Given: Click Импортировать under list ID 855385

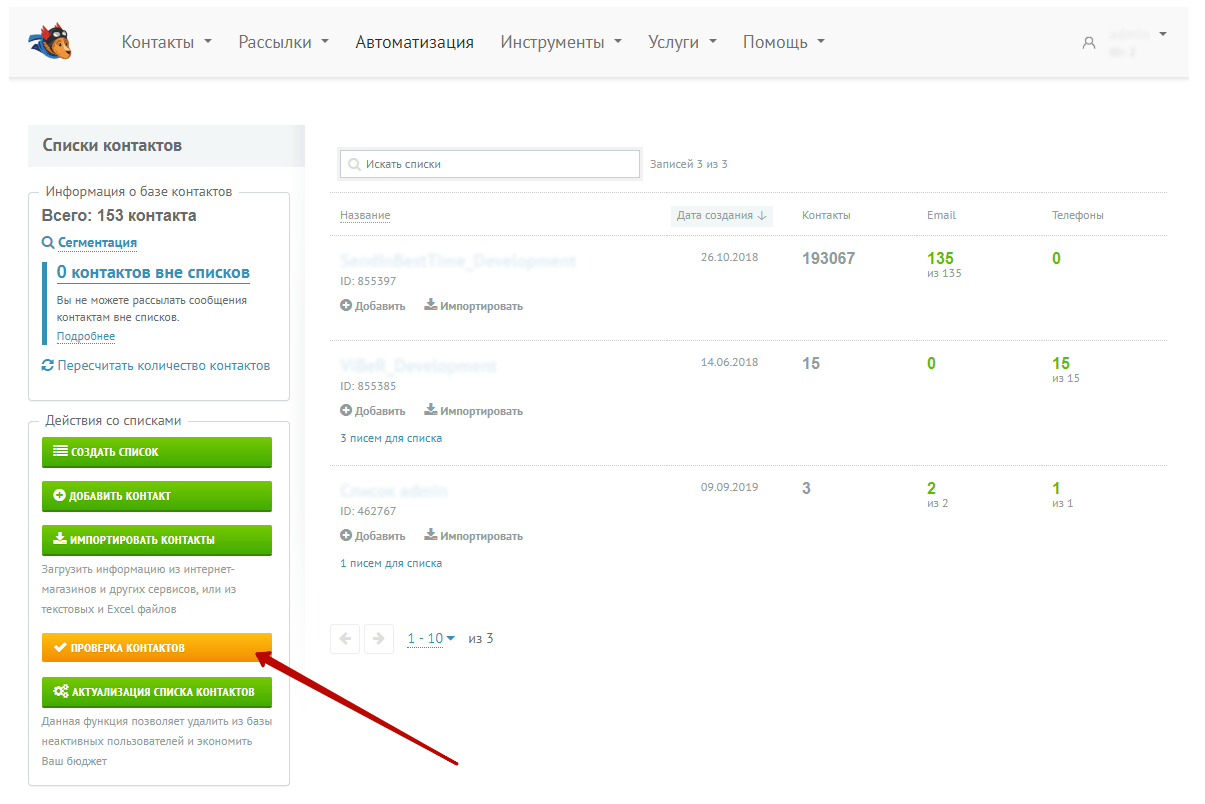Looking at the screenshot, I should pyautogui.click(x=481, y=411).
